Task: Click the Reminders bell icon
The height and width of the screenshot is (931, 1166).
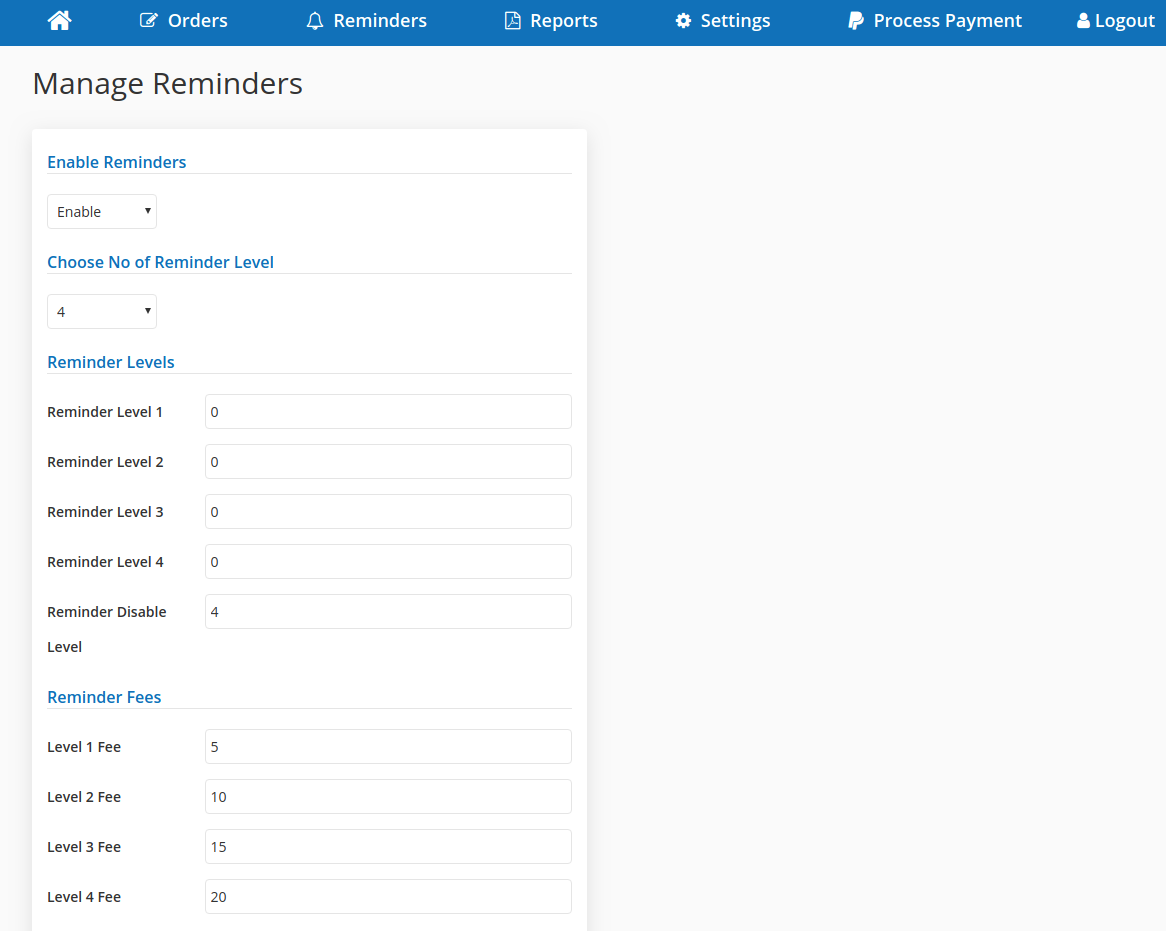Action: point(315,21)
